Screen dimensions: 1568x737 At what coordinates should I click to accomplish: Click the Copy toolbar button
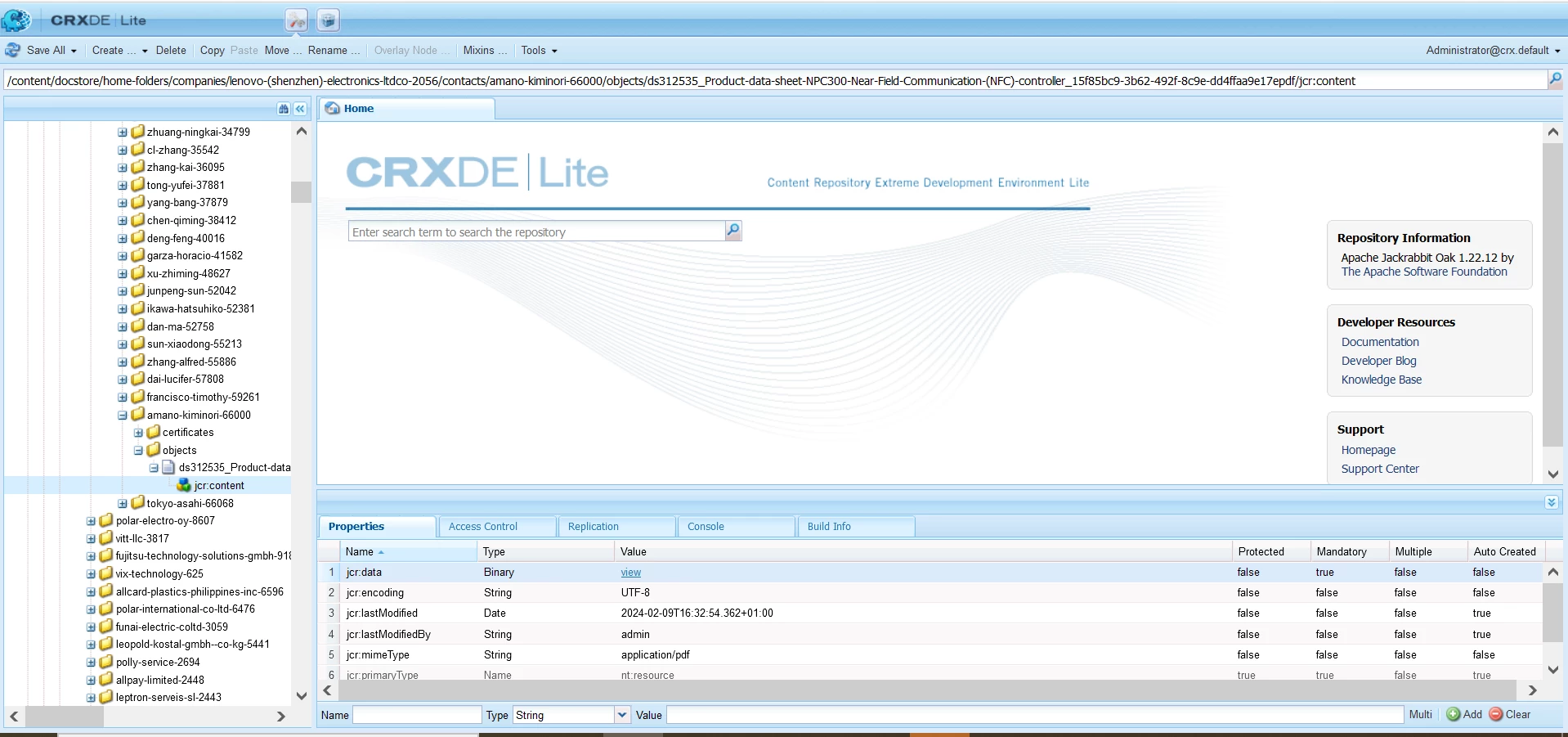coord(212,50)
